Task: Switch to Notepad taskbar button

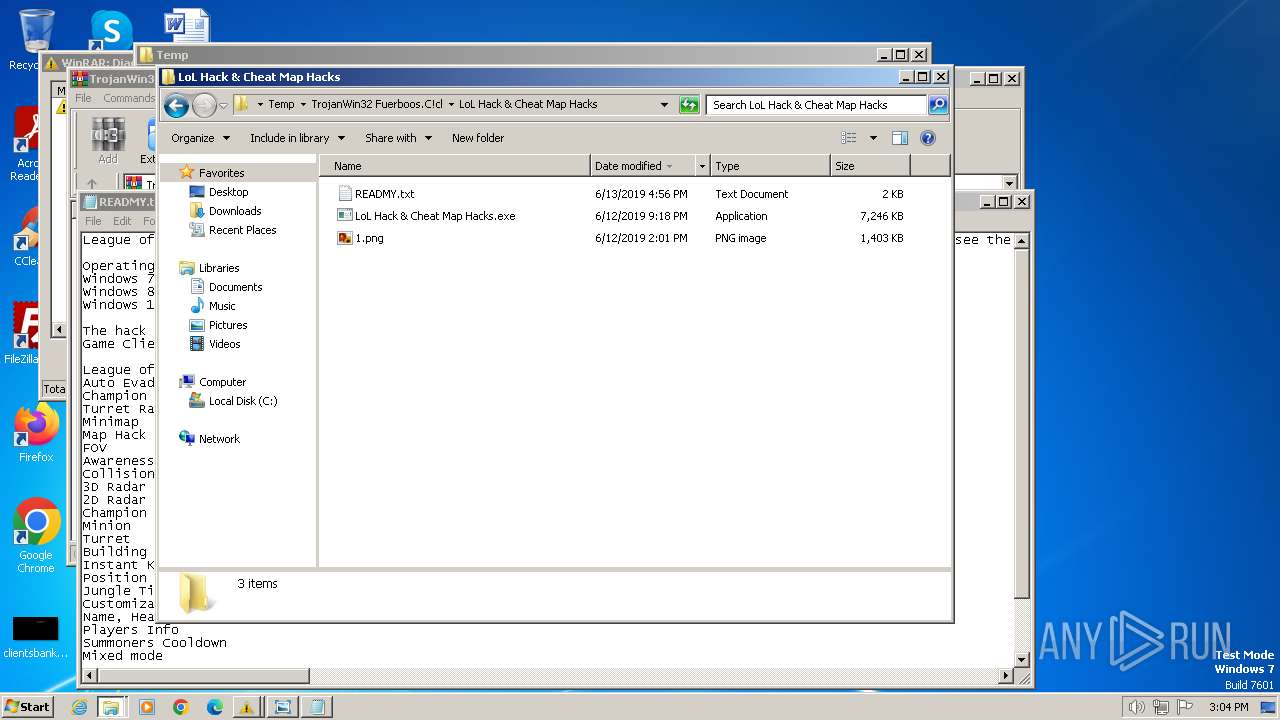Action: tap(317, 707)
